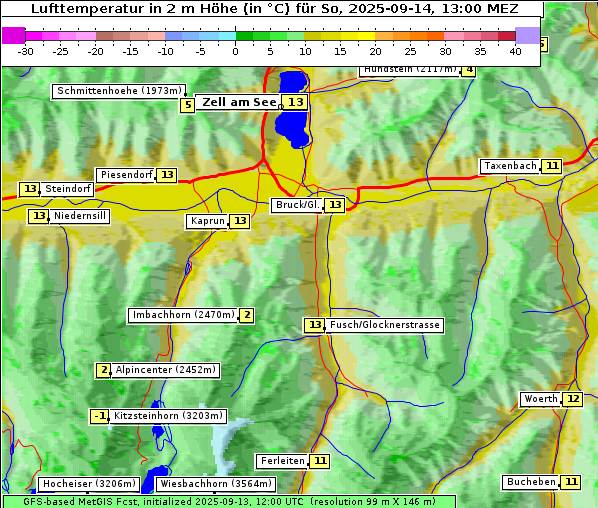Click the Hocheiser (3206m) label
The height and width of the screenshot is (508, 598).
(89, 484)
